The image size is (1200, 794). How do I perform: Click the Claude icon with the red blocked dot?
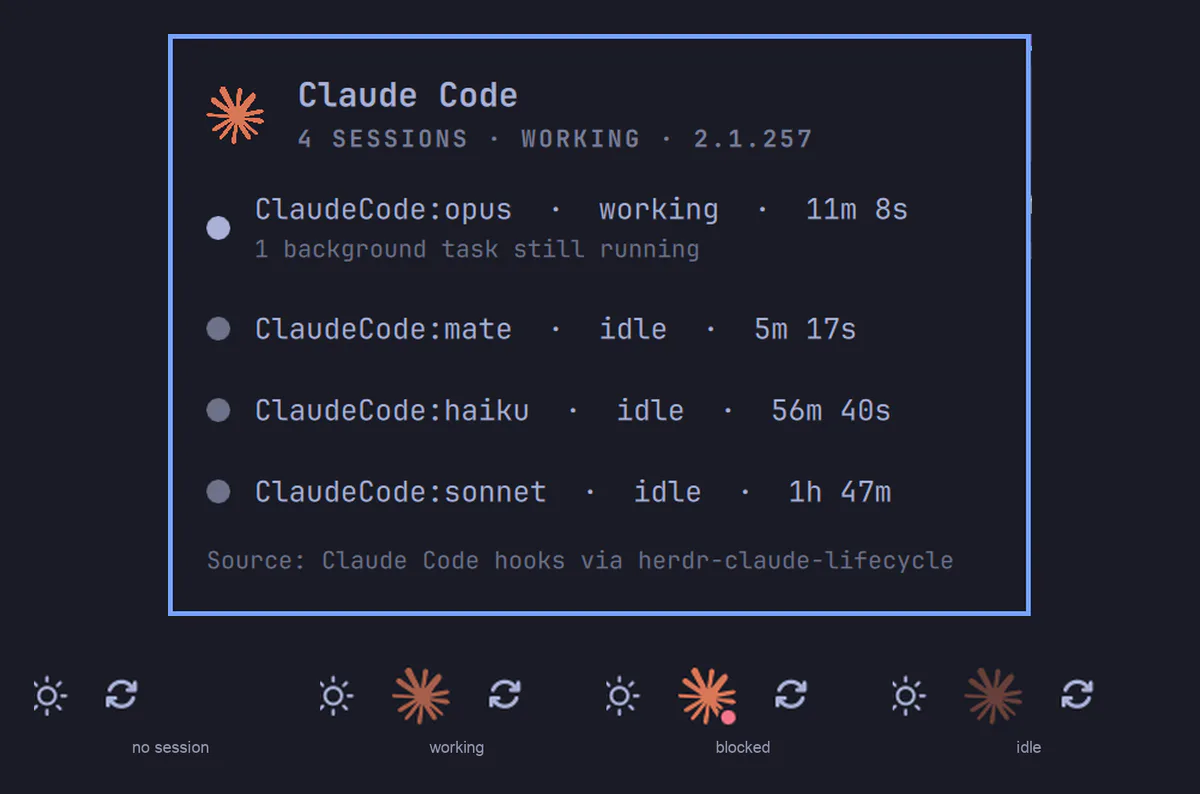pyautogui.click(x=708, y=695)
